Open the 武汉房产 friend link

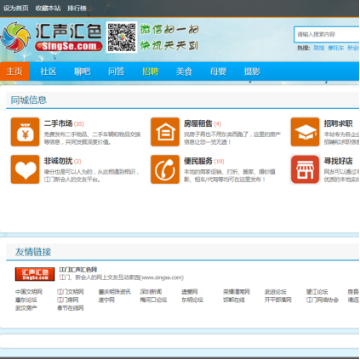pyautogui.click(x=26, y=308)
